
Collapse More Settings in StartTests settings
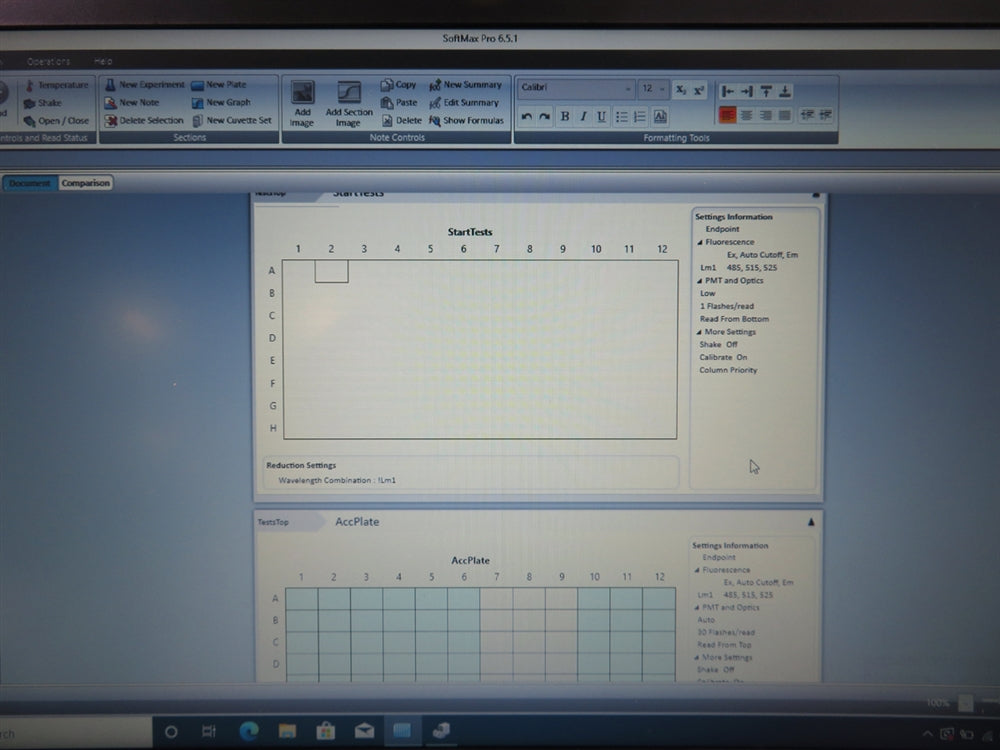click(x=699, y=332)
